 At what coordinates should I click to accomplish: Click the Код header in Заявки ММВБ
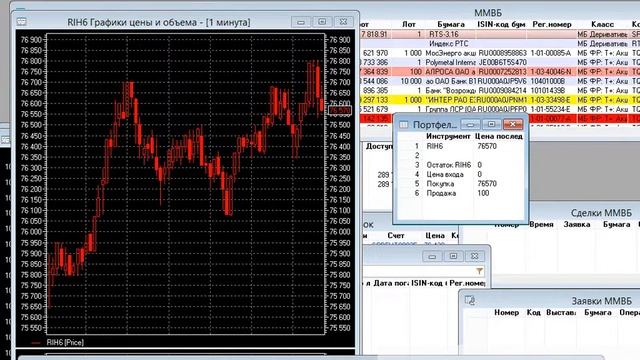[533, 313]
